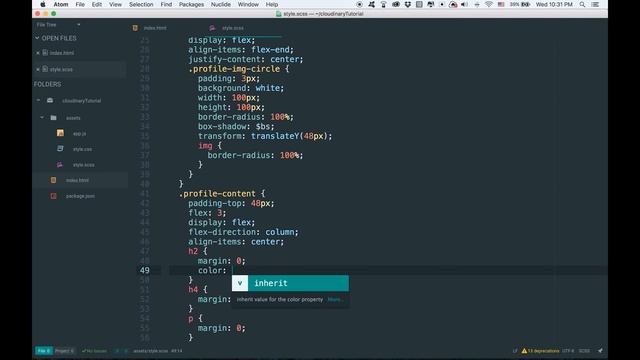Click the No Issues linter status
Viewport: 640px width, 360px height.
94,351
